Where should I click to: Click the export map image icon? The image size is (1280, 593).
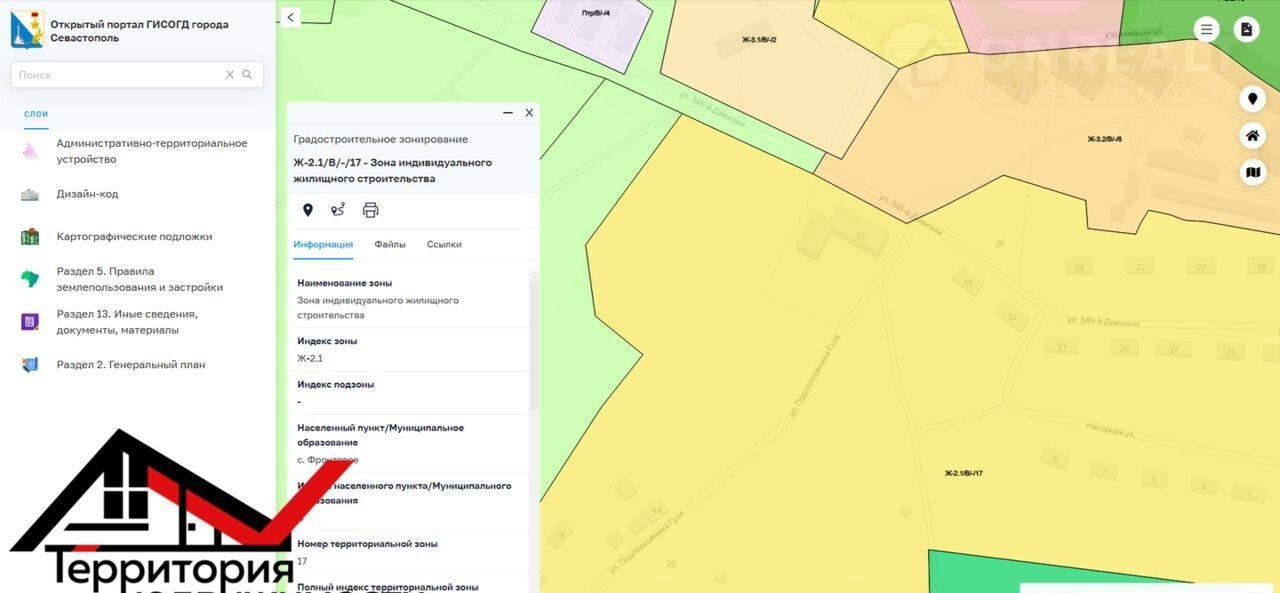click(1246, 30)
